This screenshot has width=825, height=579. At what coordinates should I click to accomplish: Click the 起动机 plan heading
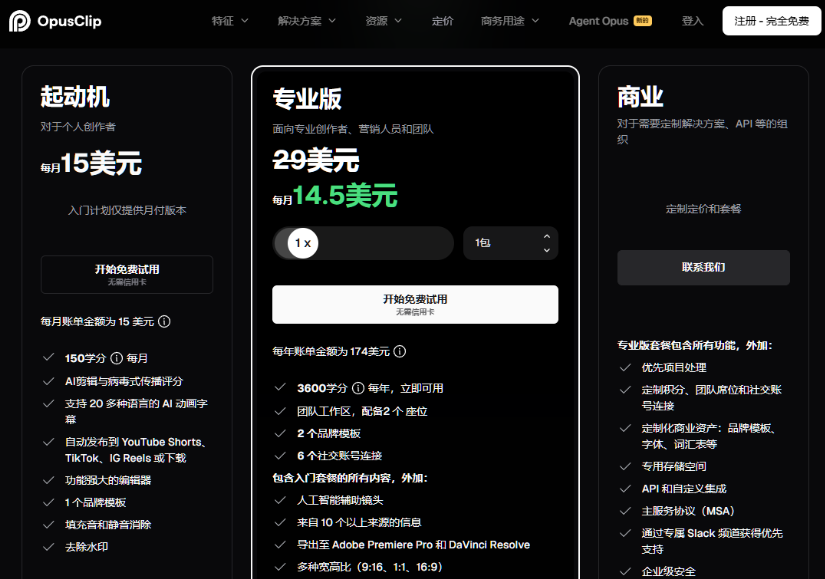pos(75,97)
